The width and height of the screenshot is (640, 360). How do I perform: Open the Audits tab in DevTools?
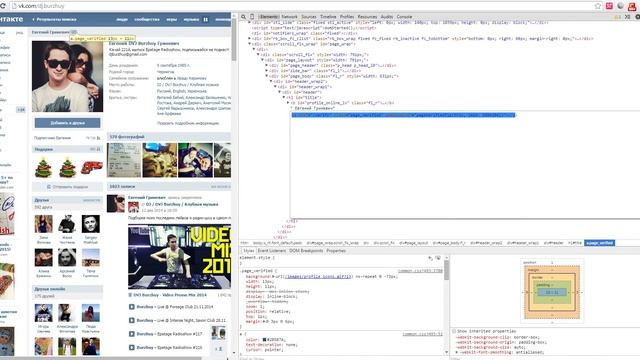(x=387, y=17)
